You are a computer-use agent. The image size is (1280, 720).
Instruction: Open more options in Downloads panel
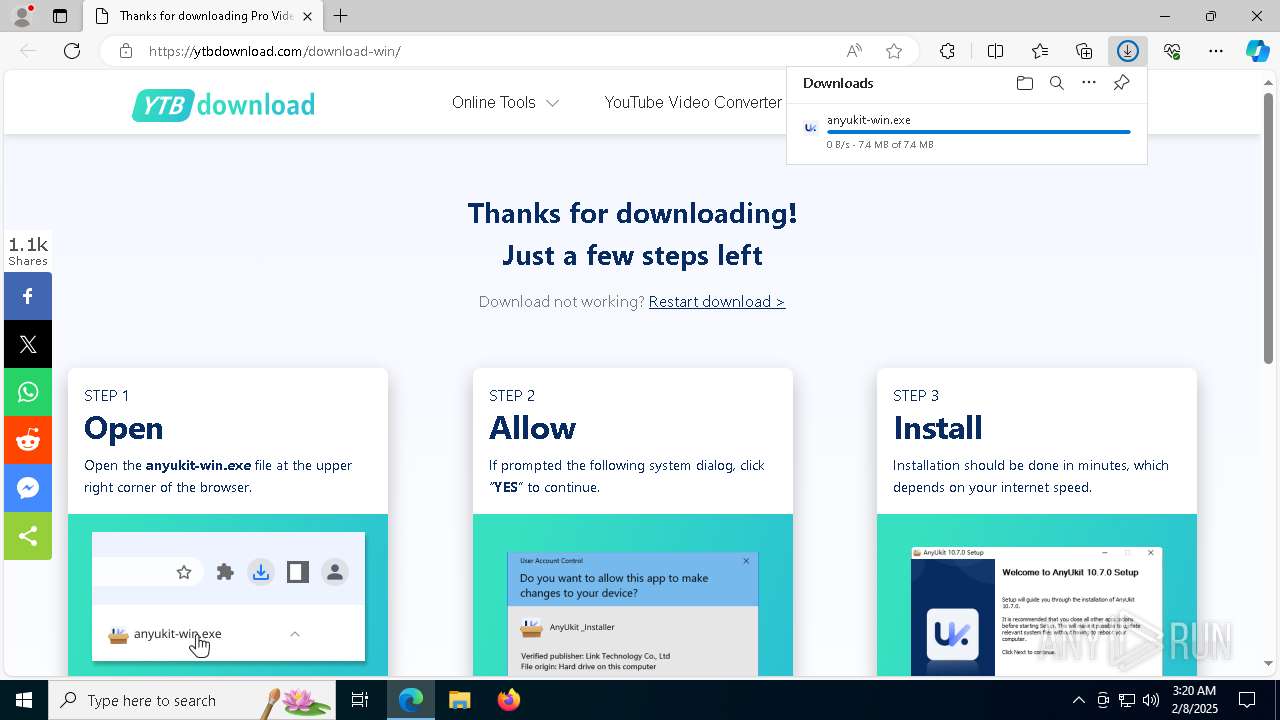coord(1089,83)
